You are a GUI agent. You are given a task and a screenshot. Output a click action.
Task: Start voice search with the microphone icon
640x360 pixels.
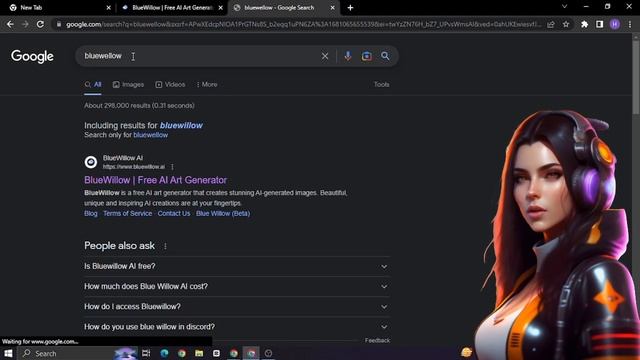pos(348,56)
